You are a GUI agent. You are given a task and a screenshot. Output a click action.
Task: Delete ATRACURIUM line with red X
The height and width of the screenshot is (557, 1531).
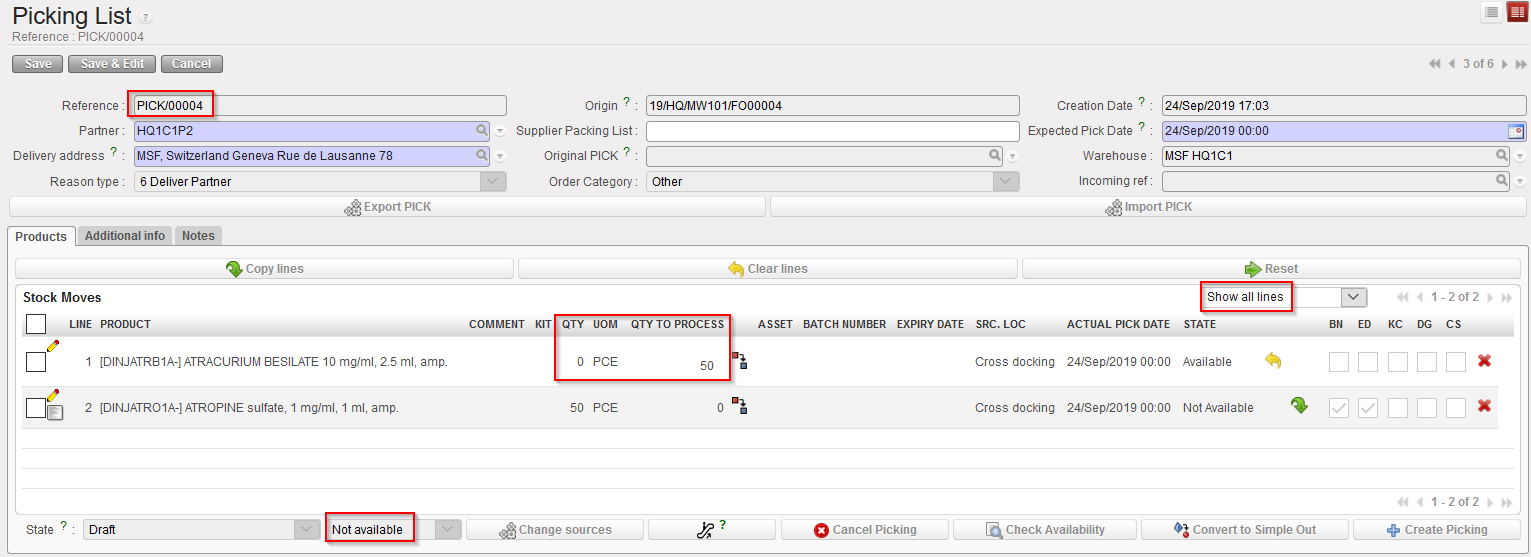[x=1484, y=361]
